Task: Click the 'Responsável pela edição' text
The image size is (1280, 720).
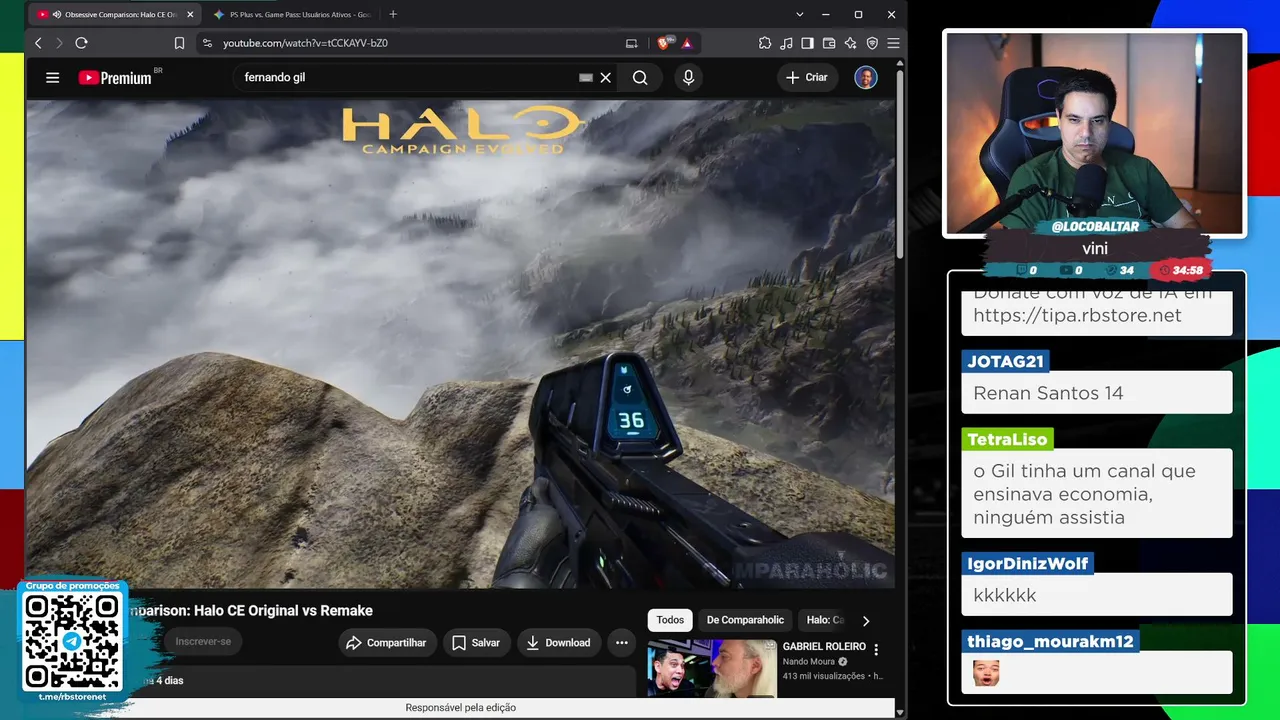Action: click(x=461, y=708)
